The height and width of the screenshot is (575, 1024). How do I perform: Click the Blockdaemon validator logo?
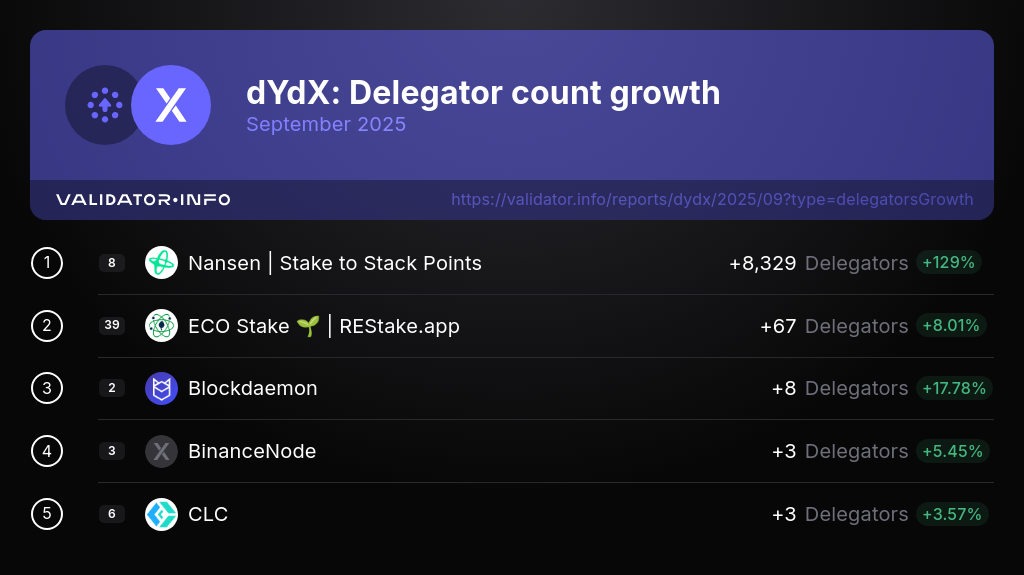coord(161,388)
